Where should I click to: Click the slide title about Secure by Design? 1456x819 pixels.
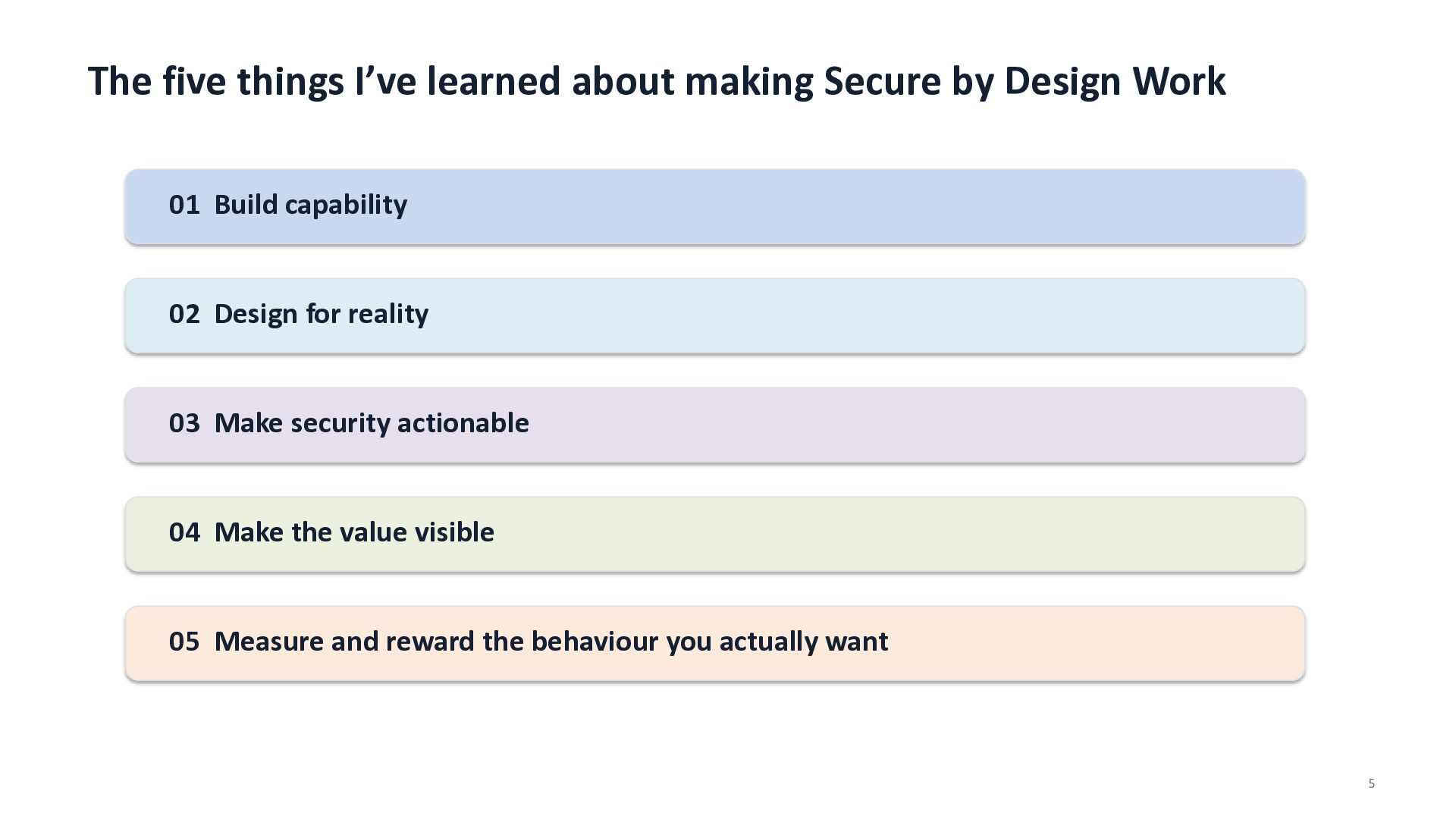coord(657,81)
